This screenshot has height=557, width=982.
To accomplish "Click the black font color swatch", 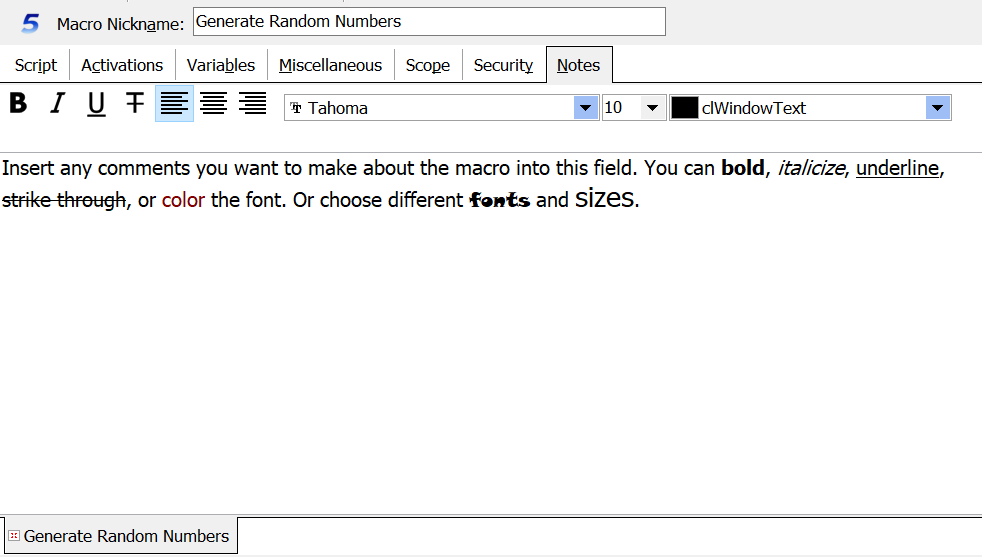I will click(x=684, y=108).
